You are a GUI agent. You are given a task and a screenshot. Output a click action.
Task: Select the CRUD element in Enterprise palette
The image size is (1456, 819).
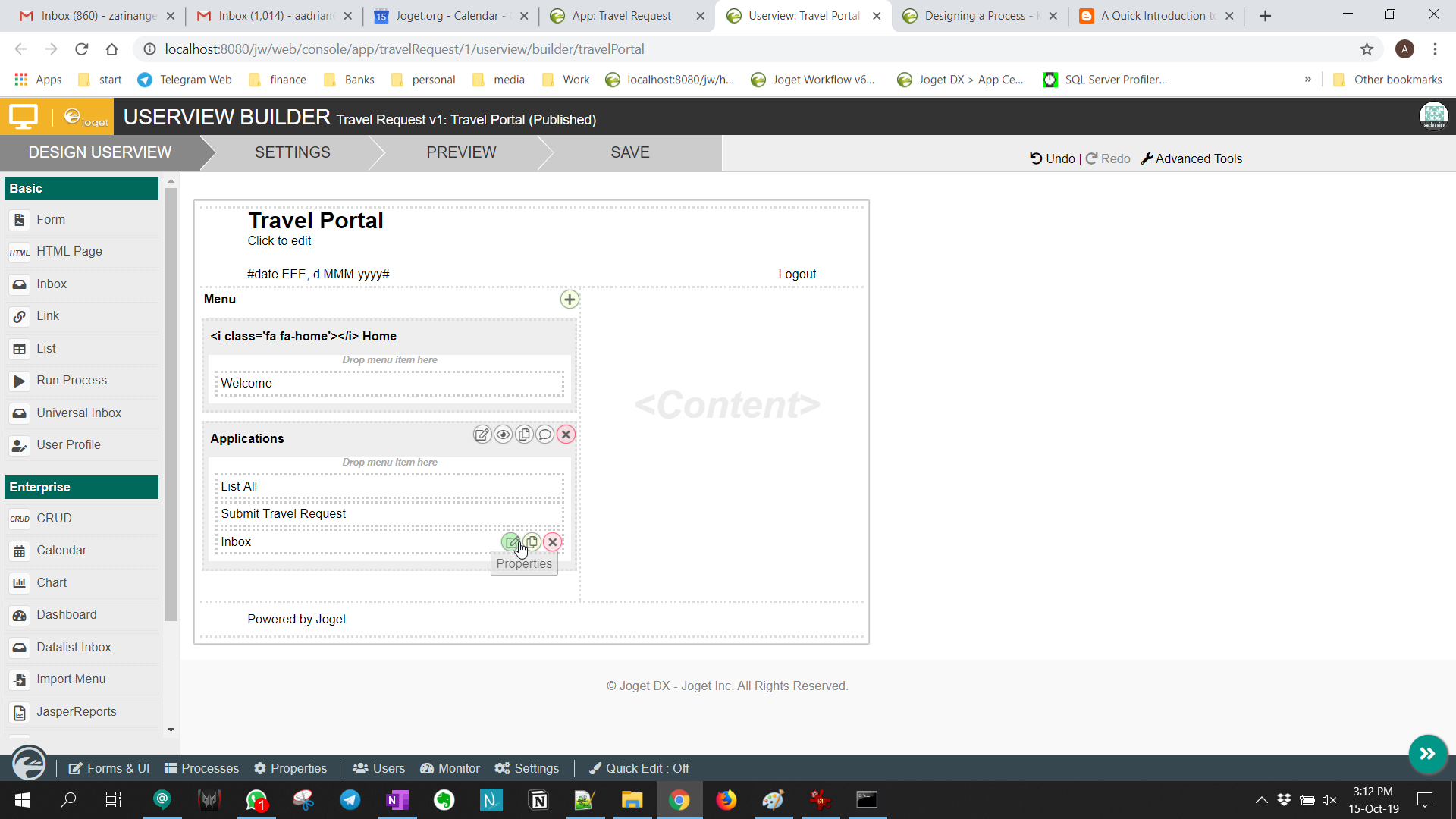[x=54, y=519]
